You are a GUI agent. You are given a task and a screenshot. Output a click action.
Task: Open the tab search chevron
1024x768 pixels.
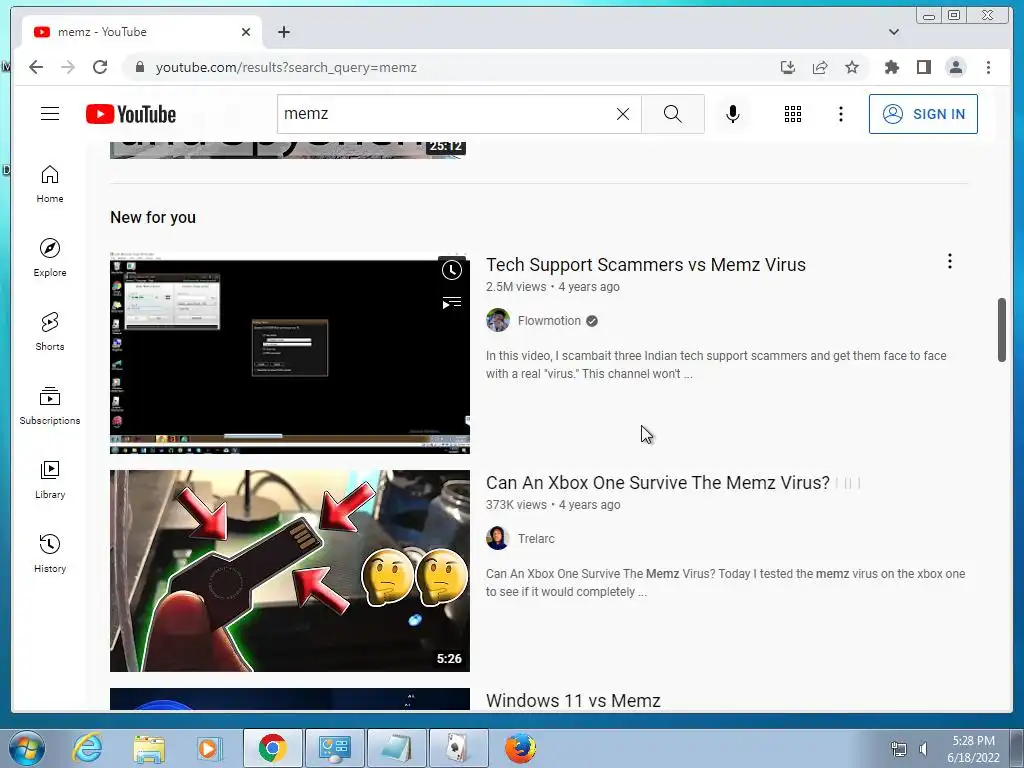click(x=894, y=32)
